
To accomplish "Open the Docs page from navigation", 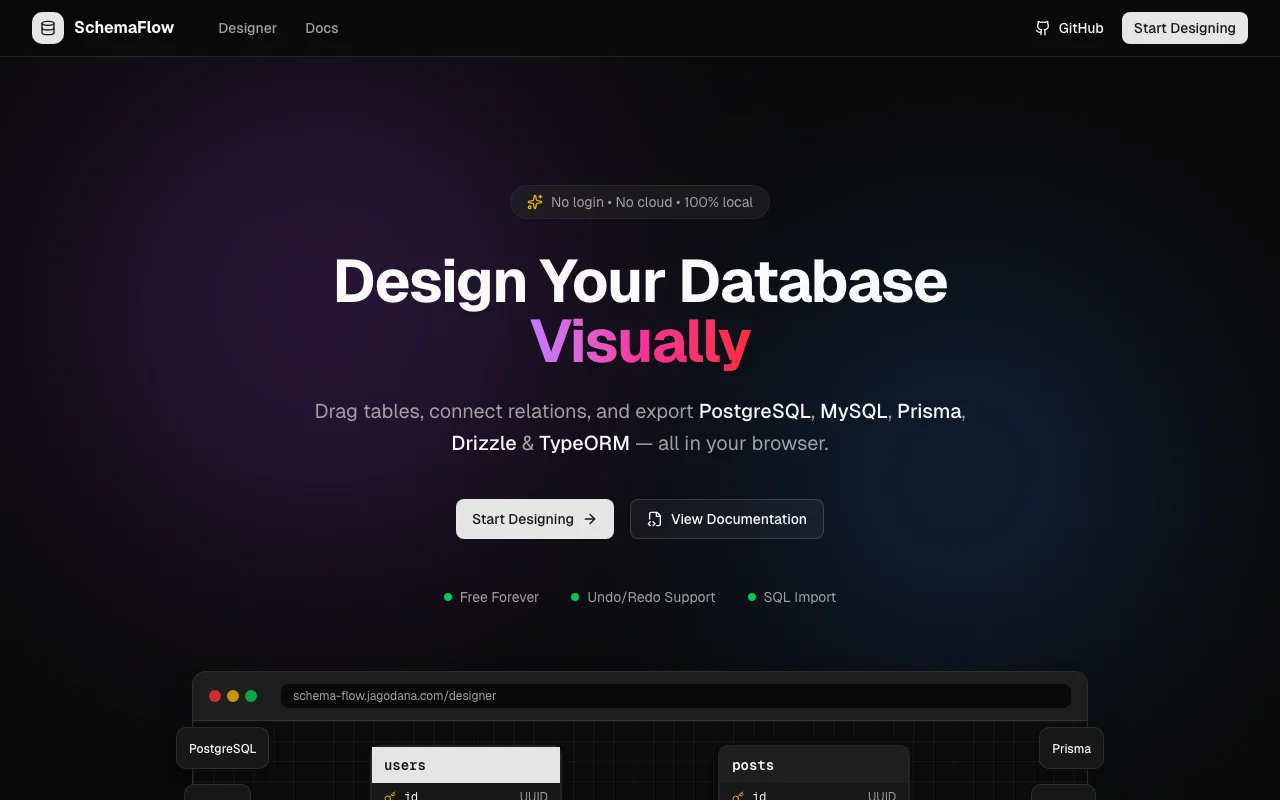I will 321,28.
